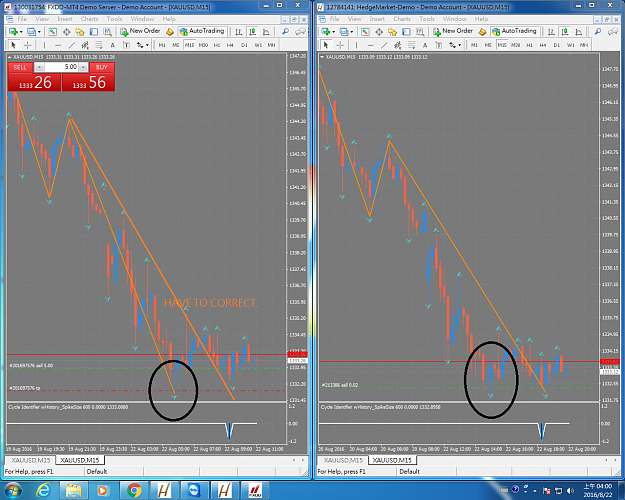Image resolution: width=625 pixels, height=500 pixels.
Task: Select cursor arrow tool in FXDD window
Action: click(13, 45)
